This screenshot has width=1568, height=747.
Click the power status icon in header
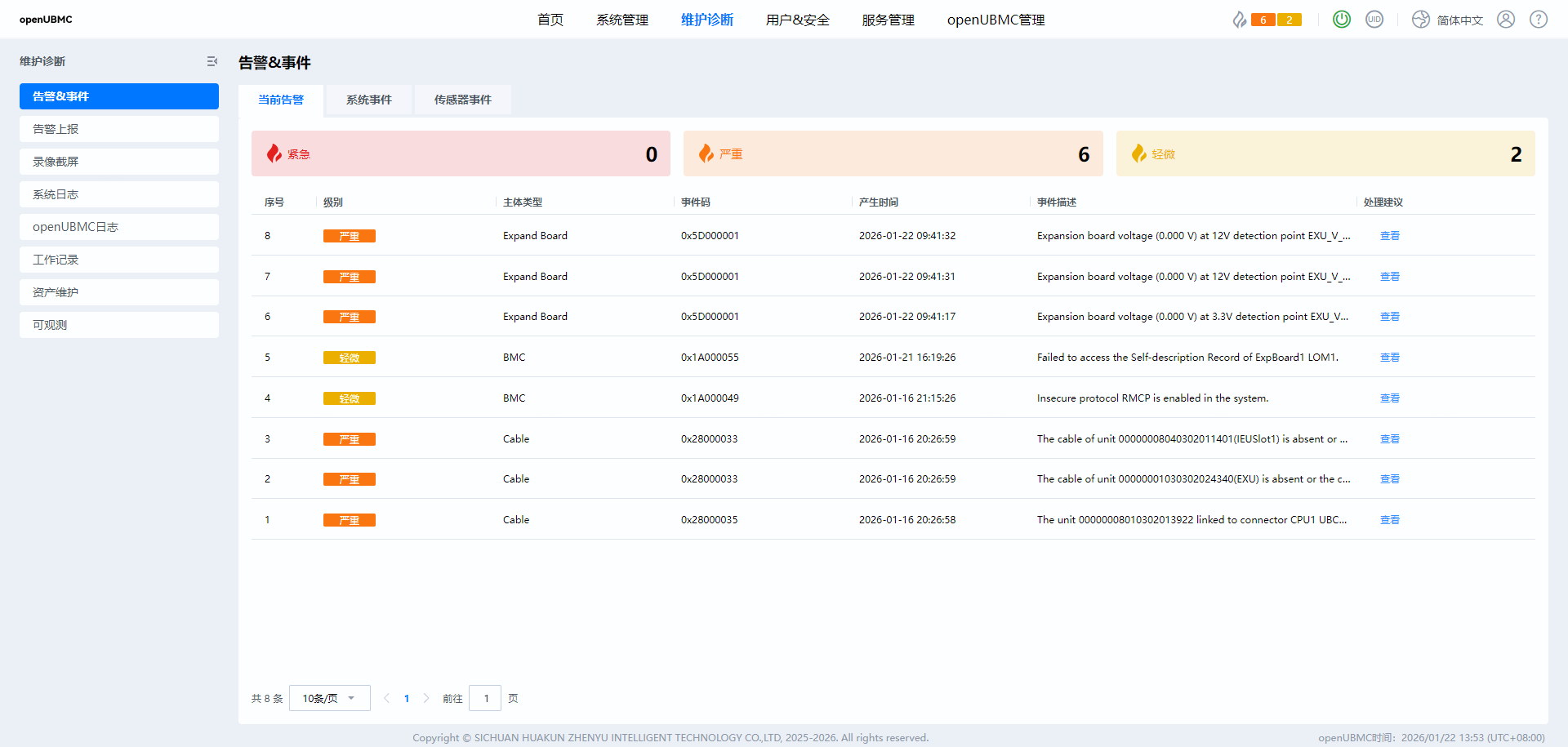(1341, 19)
